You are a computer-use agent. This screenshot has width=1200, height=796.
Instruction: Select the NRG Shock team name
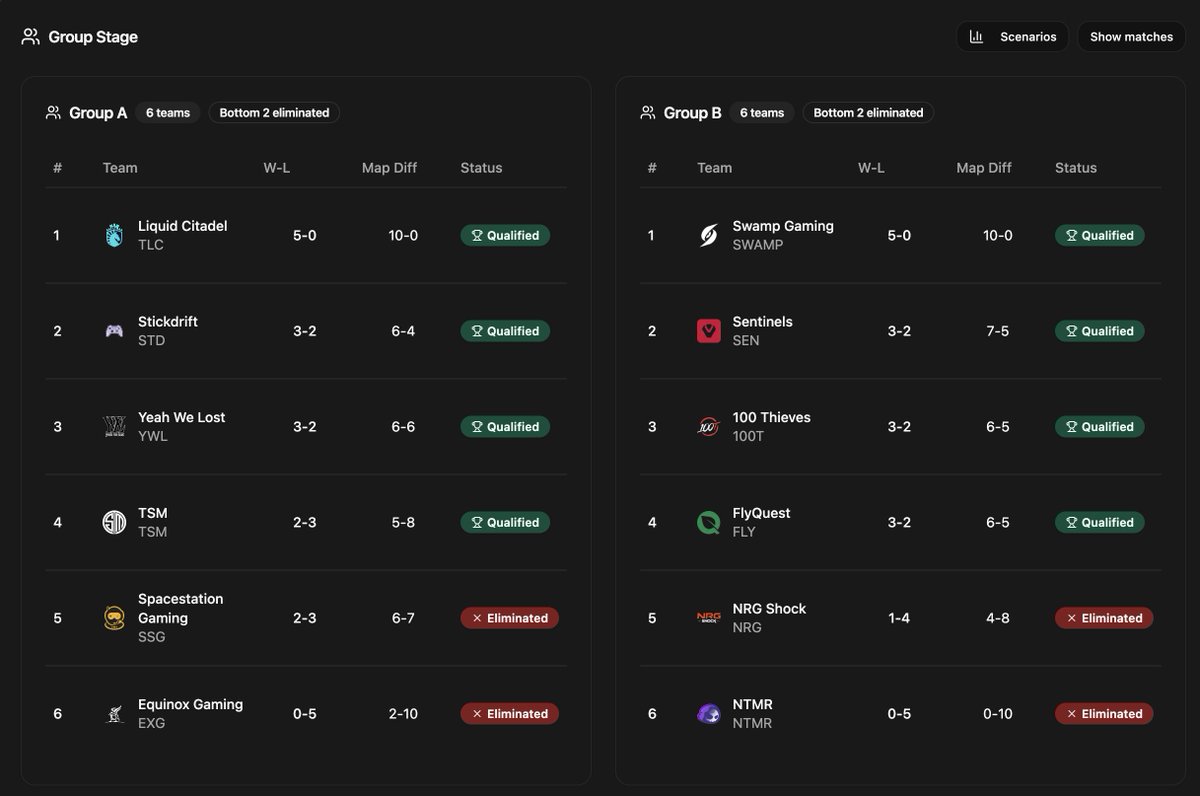[x=769, y=609]
